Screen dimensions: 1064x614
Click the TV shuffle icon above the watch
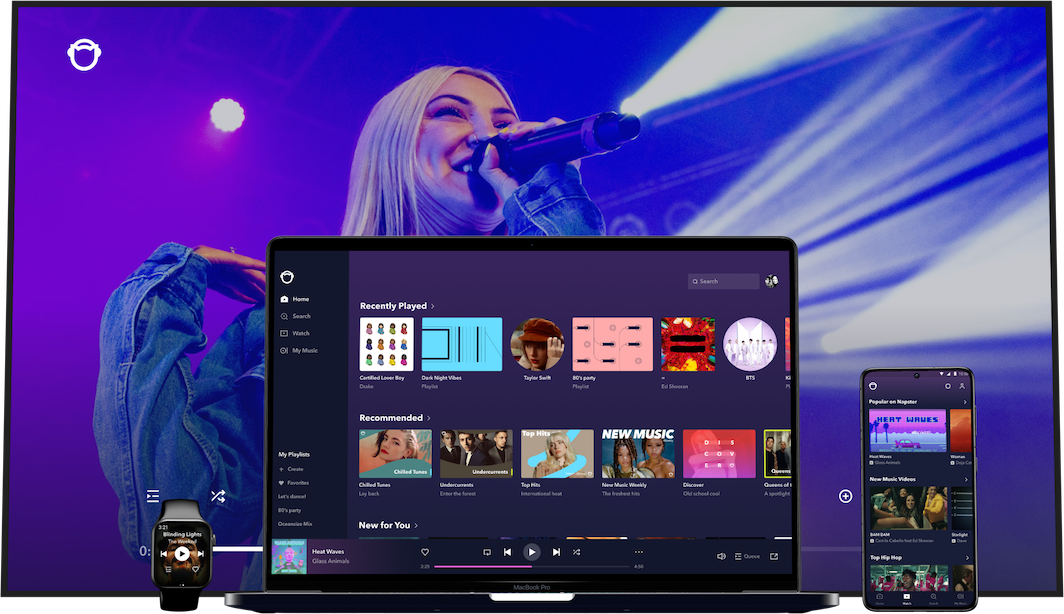pyautogui.click(x=217, y=496)
